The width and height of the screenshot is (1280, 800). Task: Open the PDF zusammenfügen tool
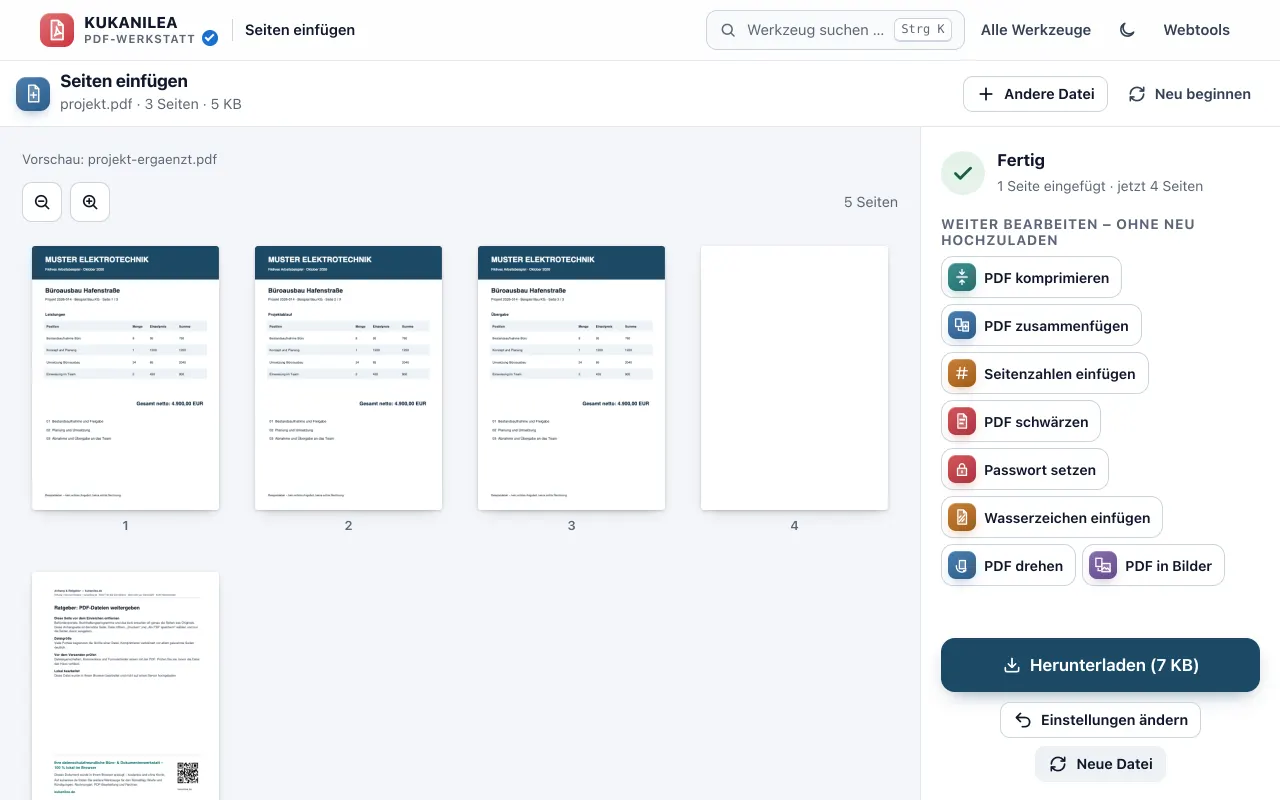tap(1041, 326)
